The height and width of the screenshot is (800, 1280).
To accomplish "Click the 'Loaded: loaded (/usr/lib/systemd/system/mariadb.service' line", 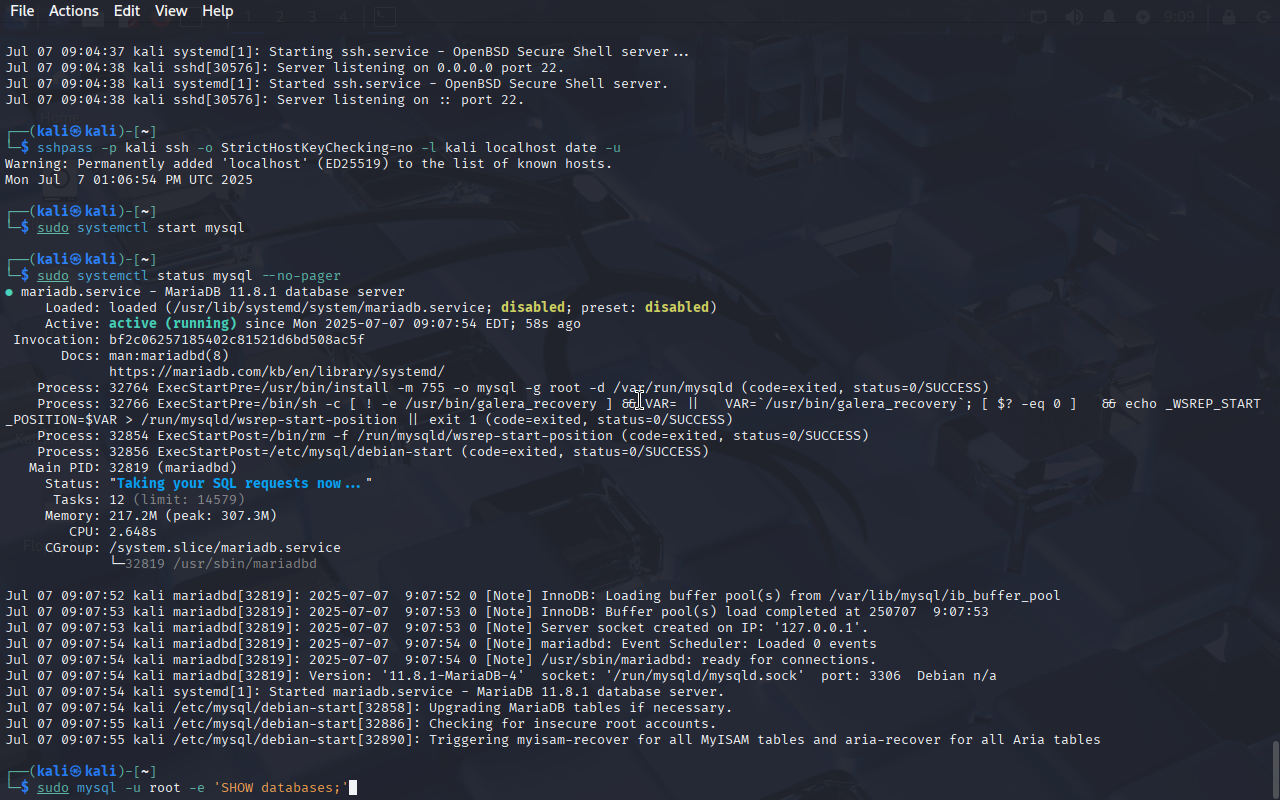I will (x=381, y=308).
